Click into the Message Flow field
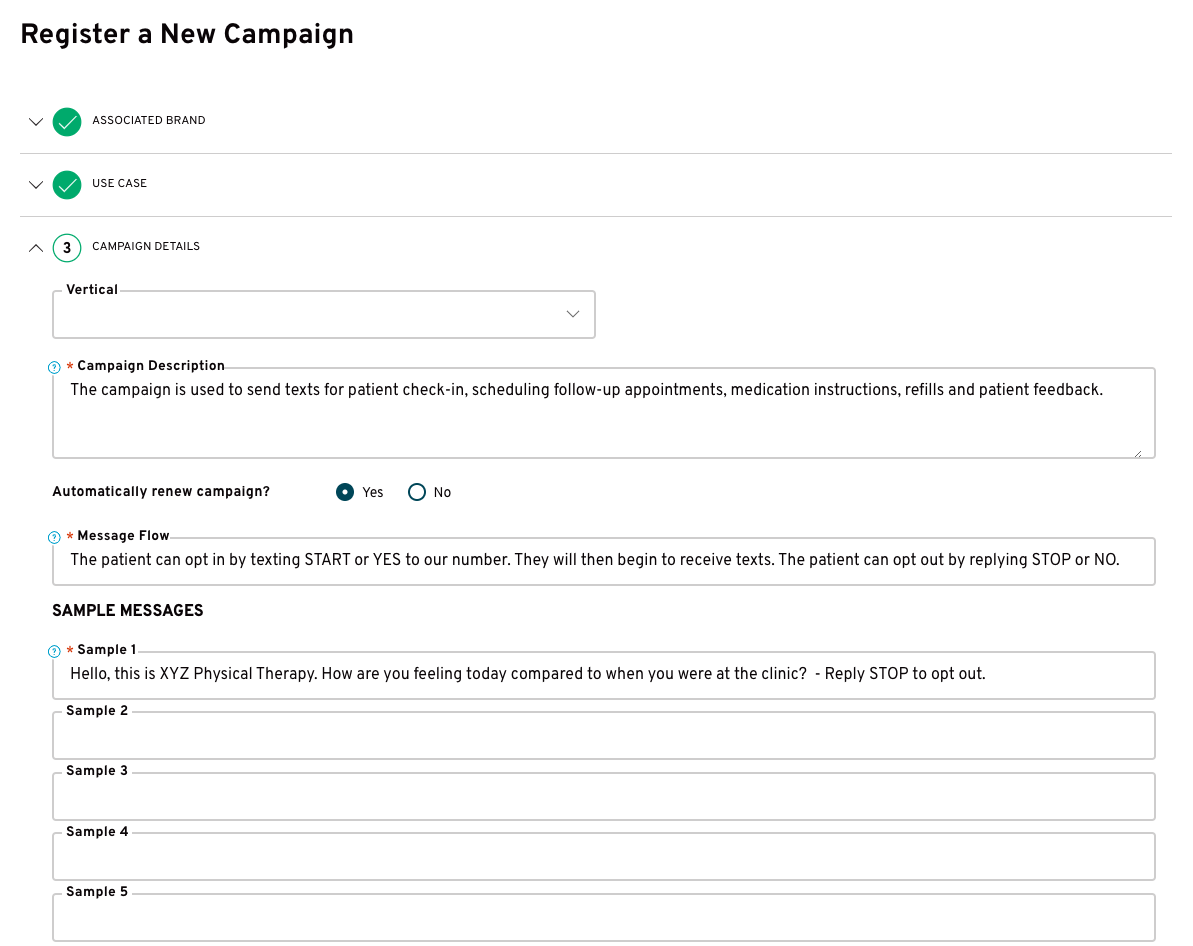Screen dimensions: 1193x946 pos(604,562)
